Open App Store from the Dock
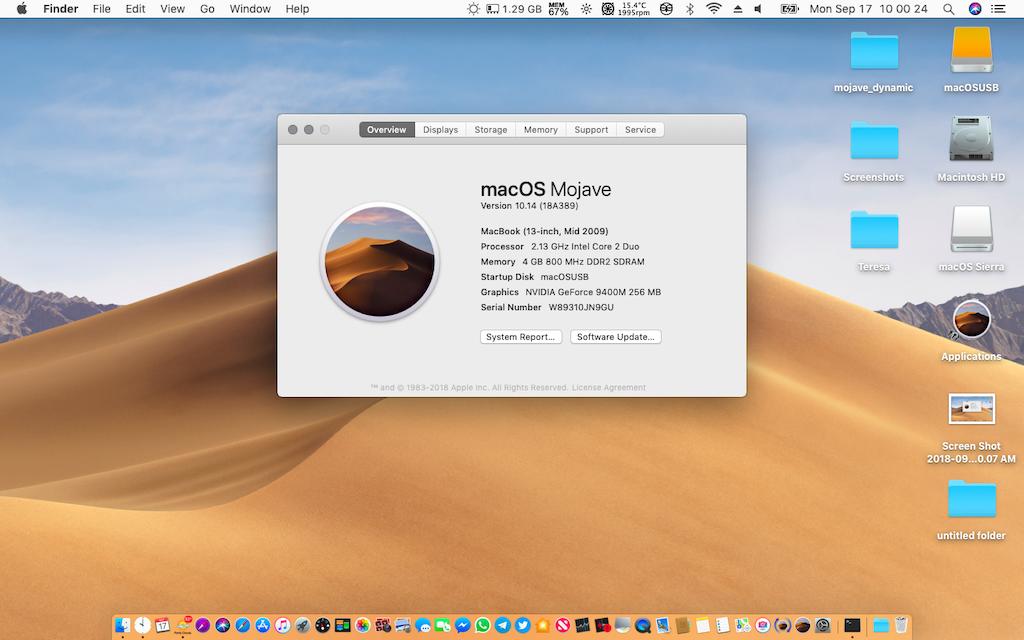This screenshot has width=1024, height=640. point(263,626)
